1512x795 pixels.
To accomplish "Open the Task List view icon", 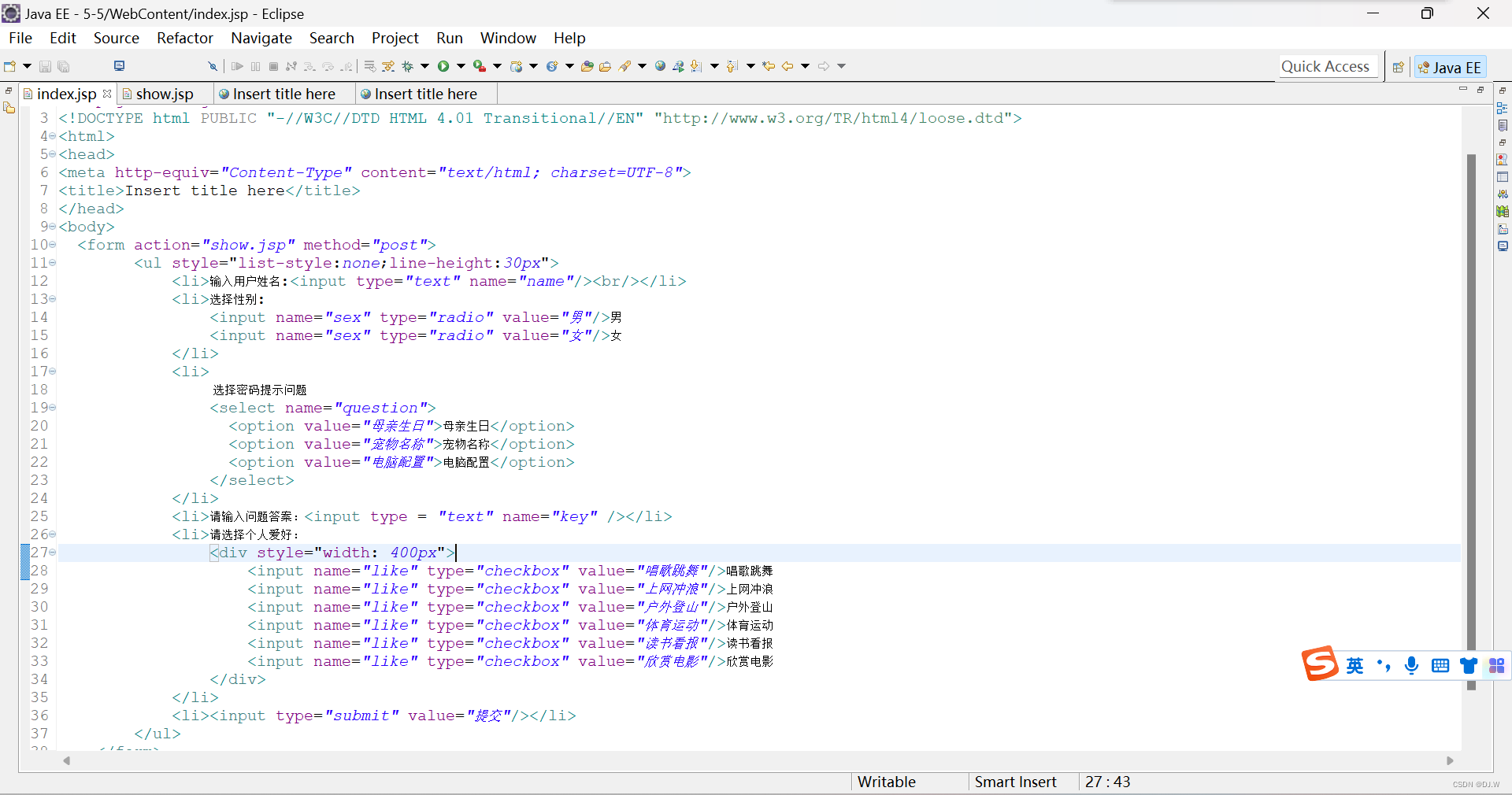I will (1503, 125).
